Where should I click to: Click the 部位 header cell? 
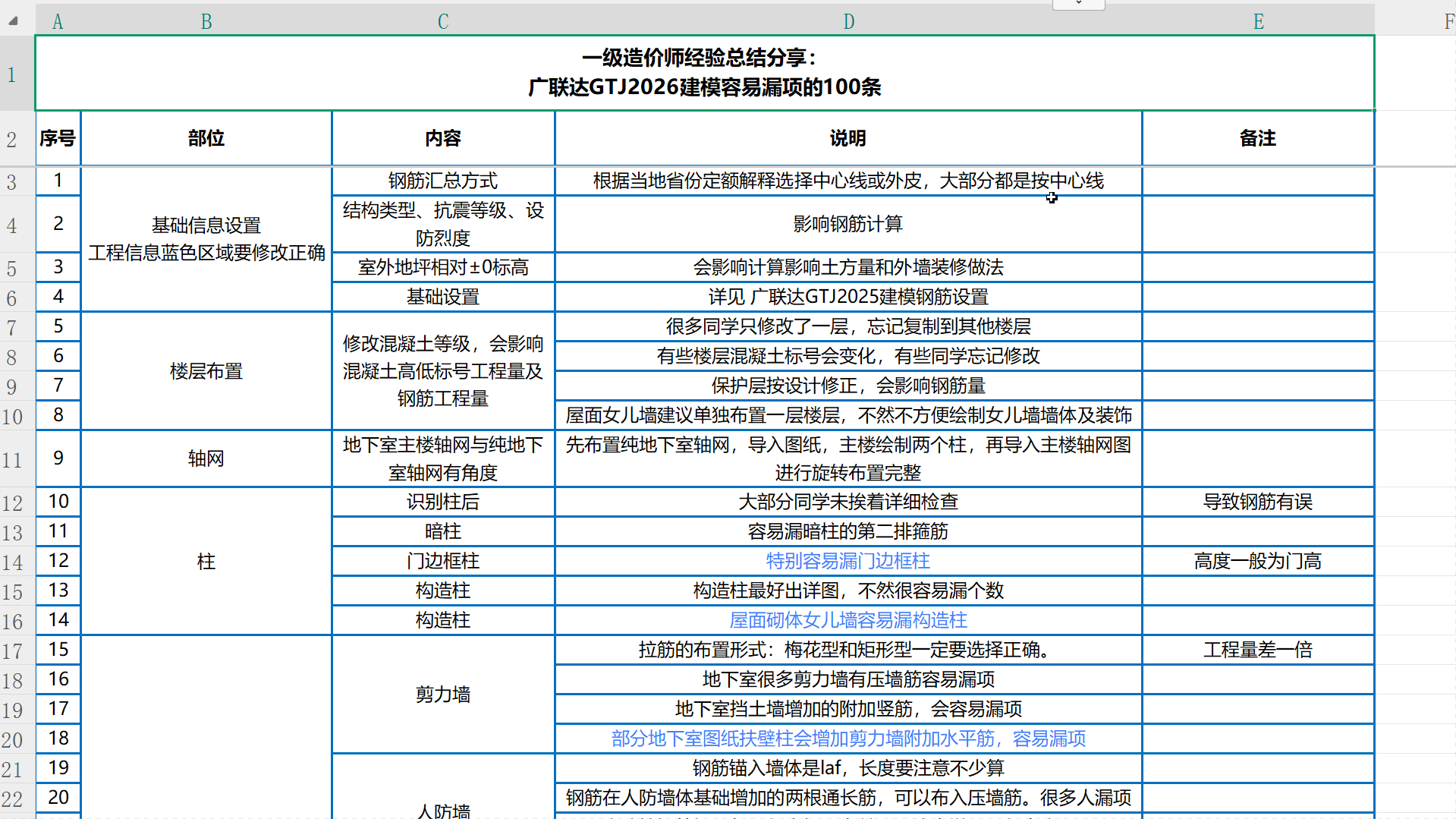[206, 138]
